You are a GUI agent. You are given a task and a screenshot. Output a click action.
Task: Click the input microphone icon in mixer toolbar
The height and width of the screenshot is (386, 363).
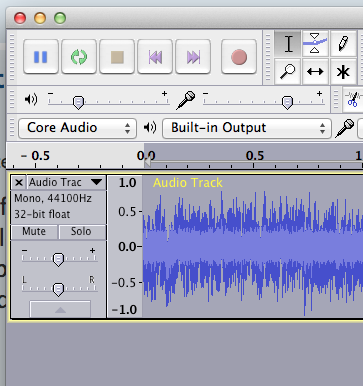pos(186,100)
